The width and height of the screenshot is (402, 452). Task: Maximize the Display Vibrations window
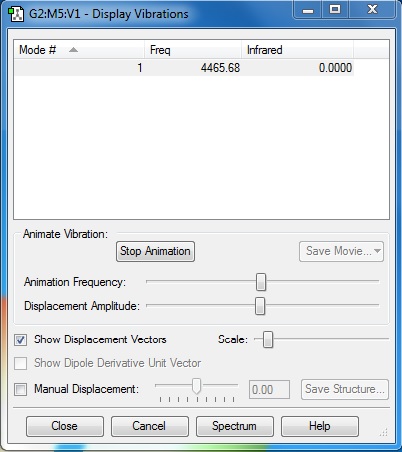335,9
